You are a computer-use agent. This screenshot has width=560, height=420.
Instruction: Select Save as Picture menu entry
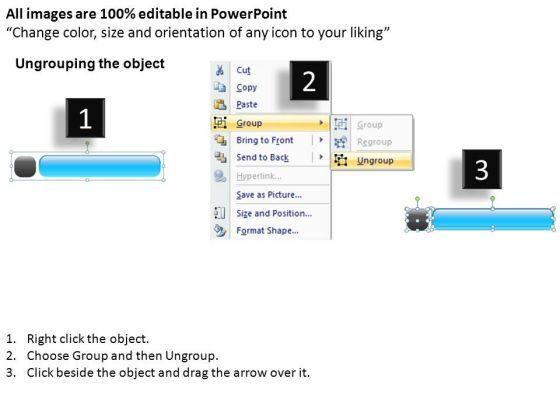click(269, 195)
